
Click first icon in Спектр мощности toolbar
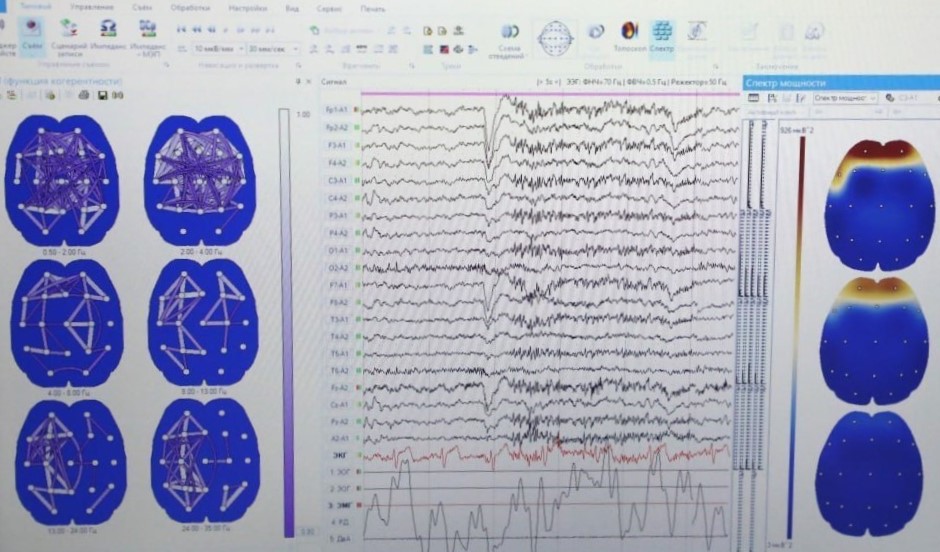[754, 98]
